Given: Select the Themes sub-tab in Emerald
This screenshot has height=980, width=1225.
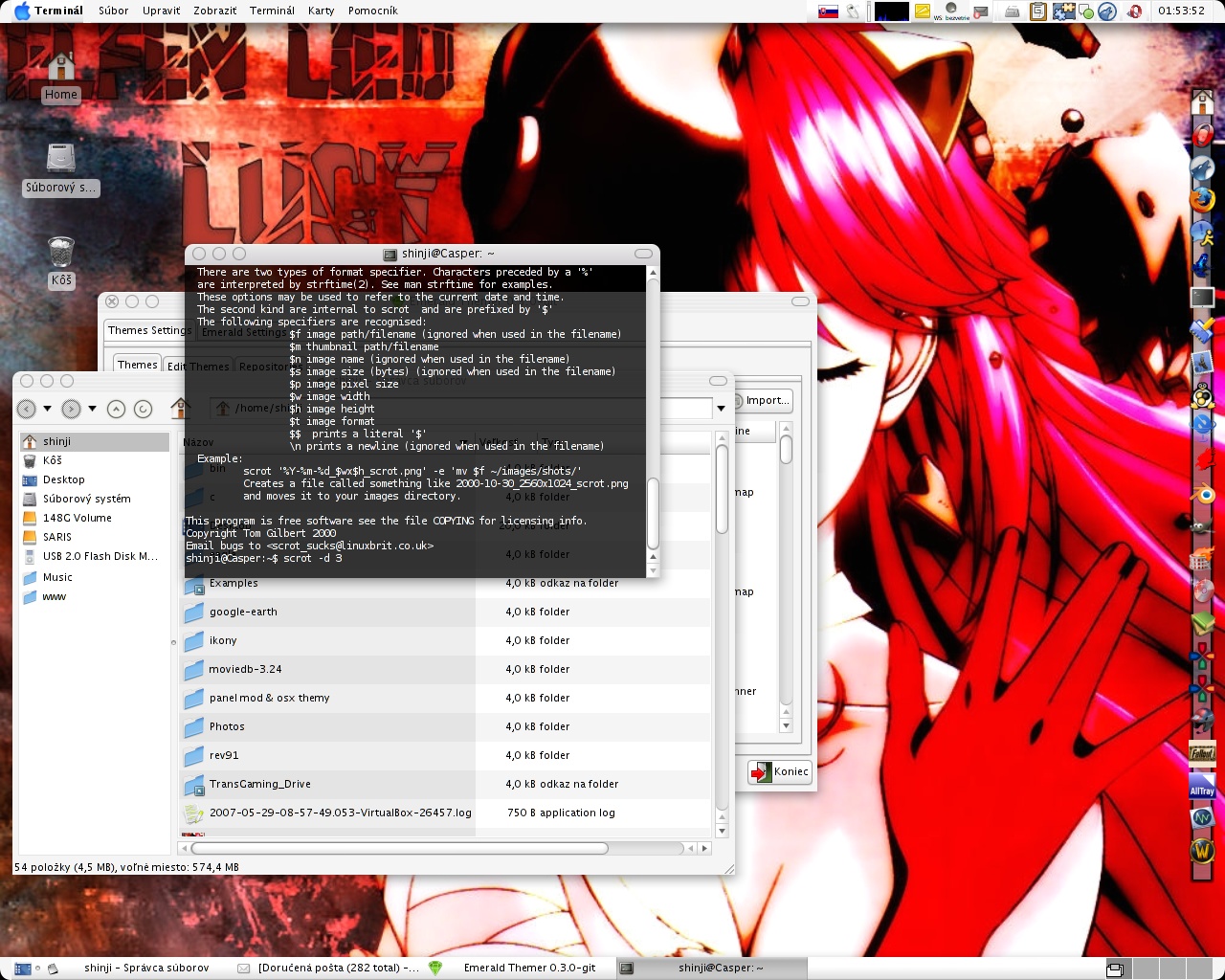Looking at the screenshot, I should point(137,365).
